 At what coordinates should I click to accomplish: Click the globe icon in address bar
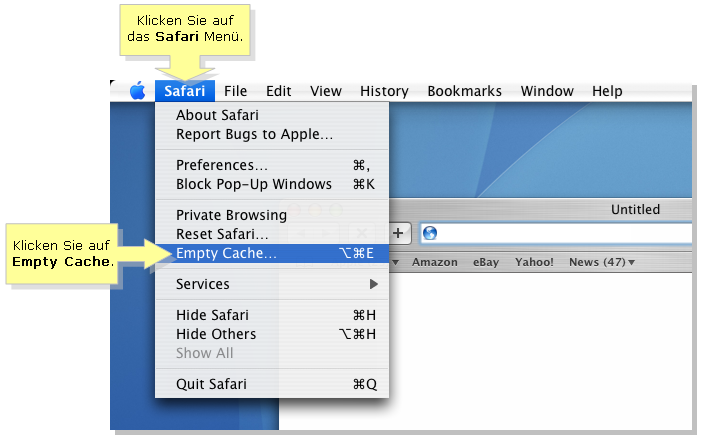430,233
